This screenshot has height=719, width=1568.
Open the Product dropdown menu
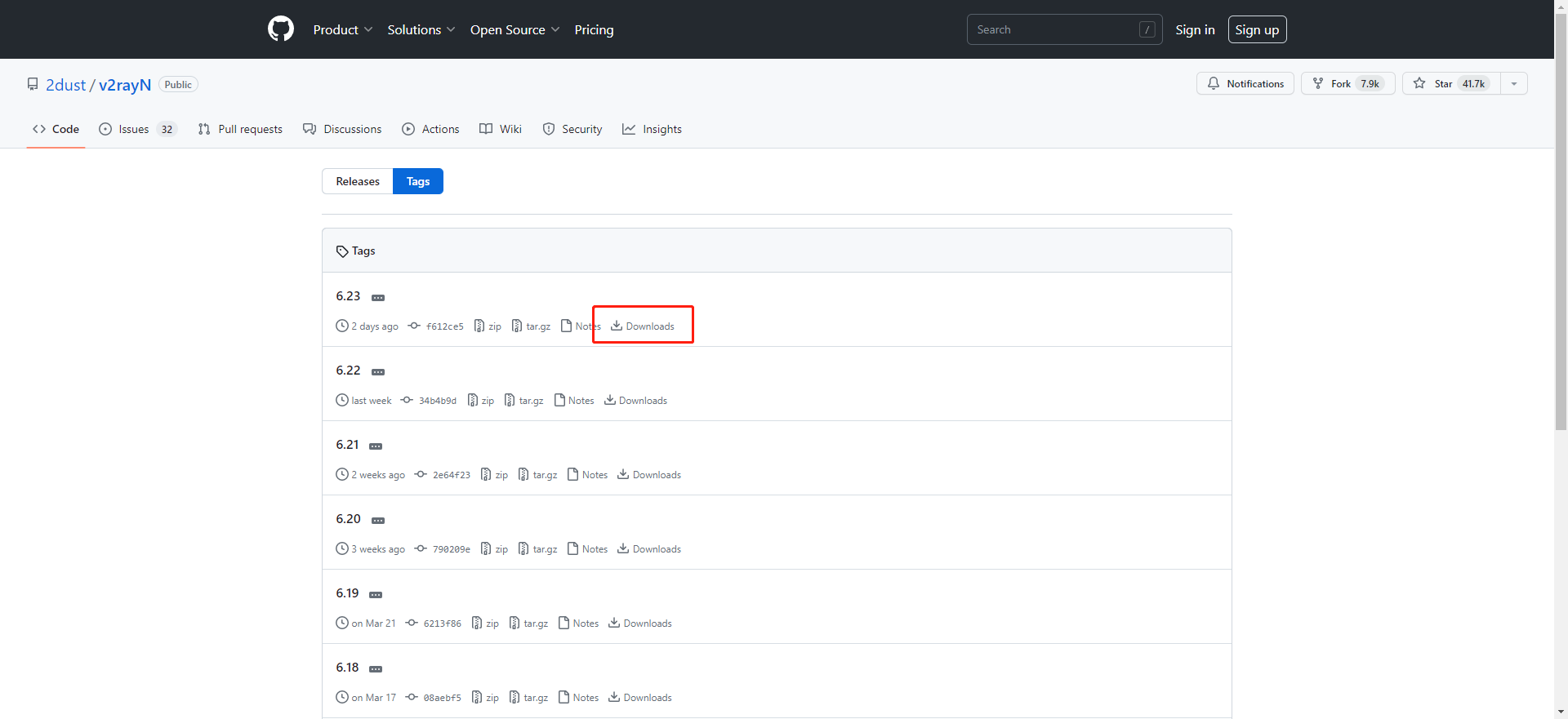(343, 29)
